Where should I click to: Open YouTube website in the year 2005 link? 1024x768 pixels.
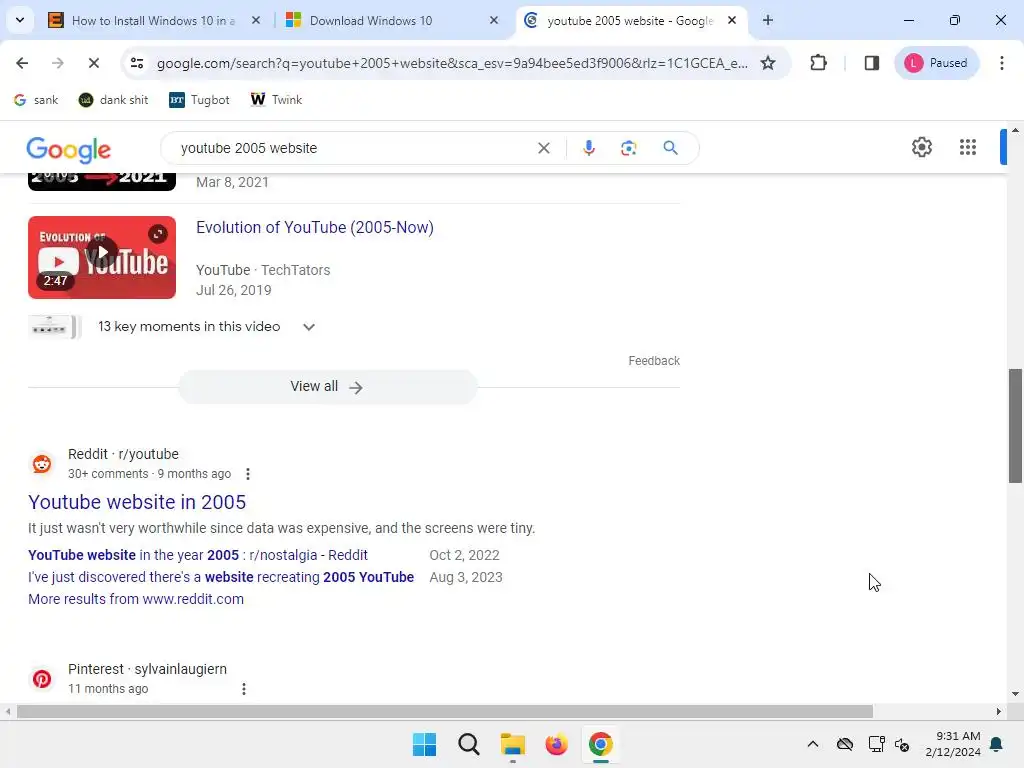tap(198, 555)
